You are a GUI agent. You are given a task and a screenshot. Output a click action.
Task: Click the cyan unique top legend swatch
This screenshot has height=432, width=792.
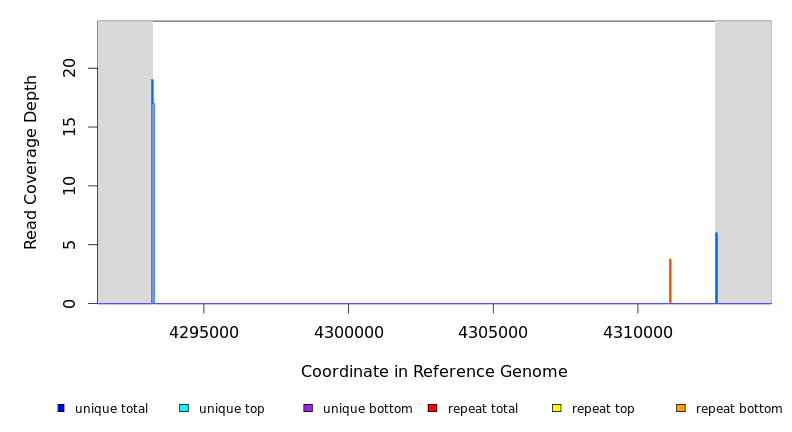pyautogui.click(x=184, y=408)
